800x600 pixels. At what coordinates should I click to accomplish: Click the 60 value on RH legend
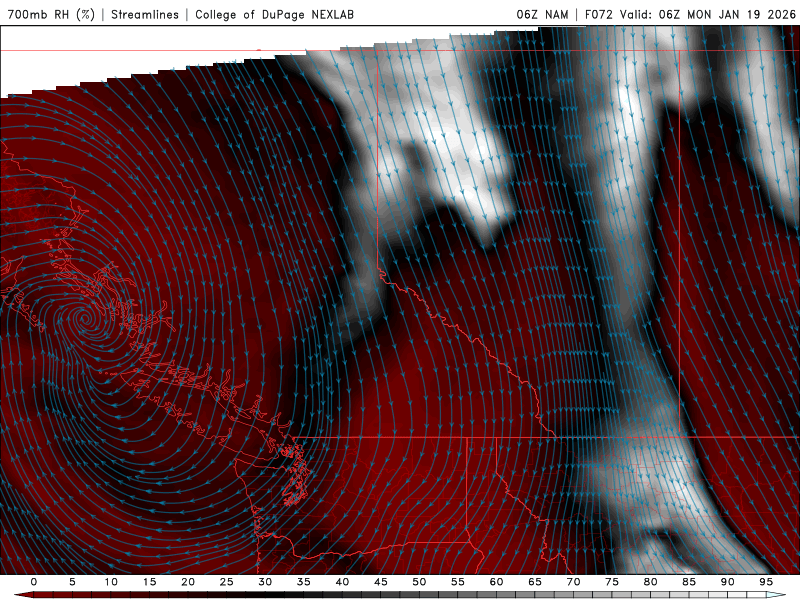click(496, 582)
